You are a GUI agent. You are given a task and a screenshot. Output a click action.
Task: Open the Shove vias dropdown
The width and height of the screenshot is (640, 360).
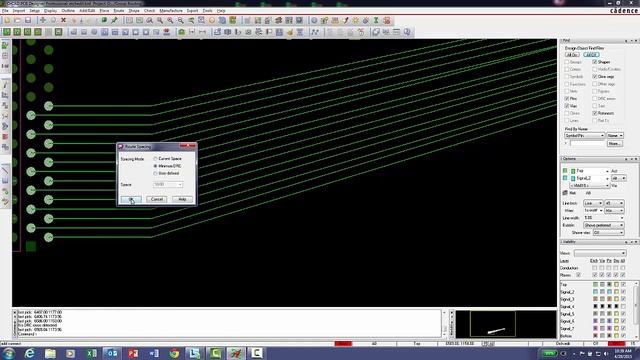tap(608, 233)
